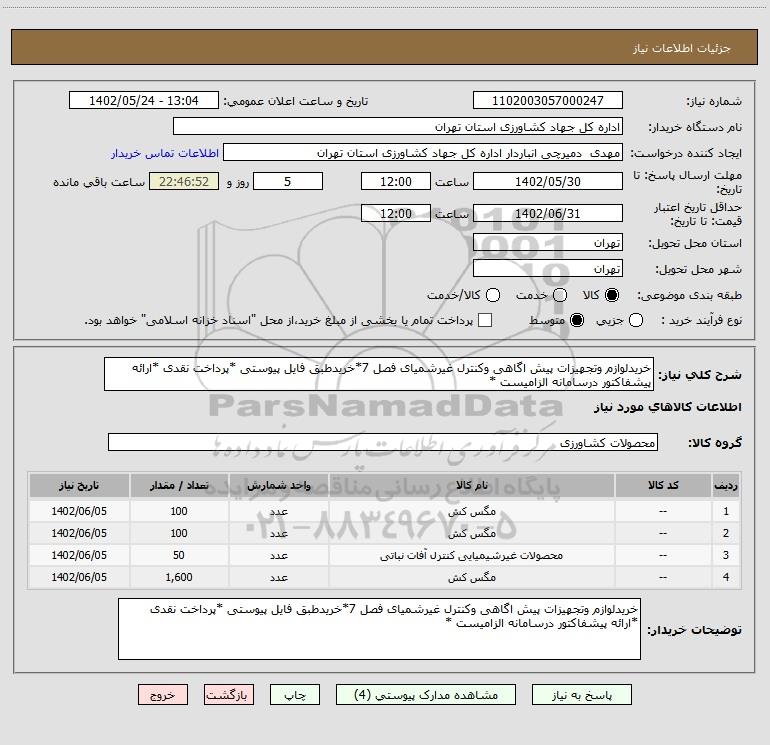
Task: Click the کد کالا column header
Action: (663, 485)
